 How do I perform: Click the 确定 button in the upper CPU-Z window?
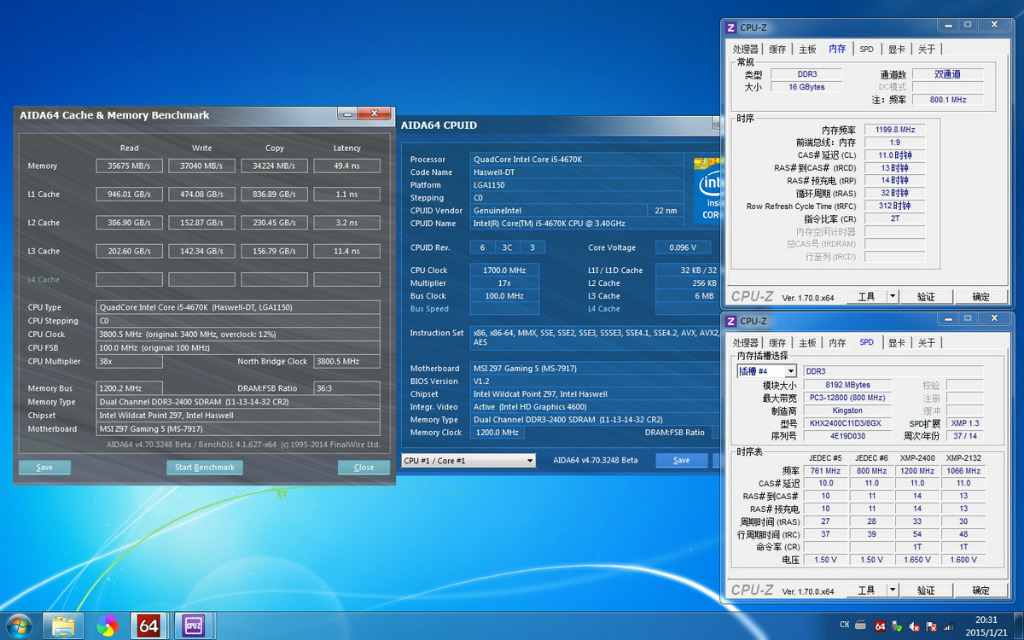[981, 296]
